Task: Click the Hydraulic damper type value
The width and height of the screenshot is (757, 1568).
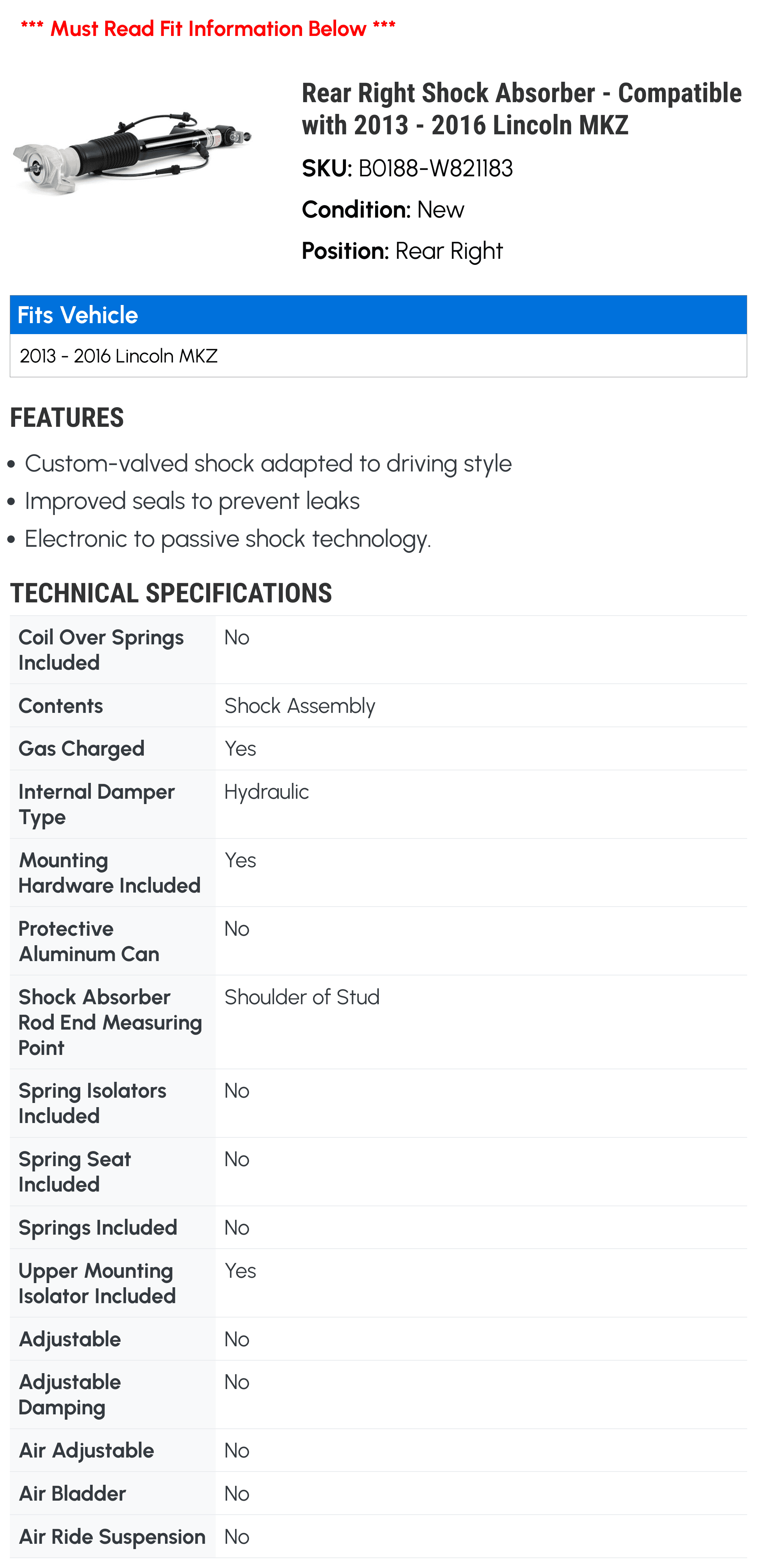Action: point(267,792)
